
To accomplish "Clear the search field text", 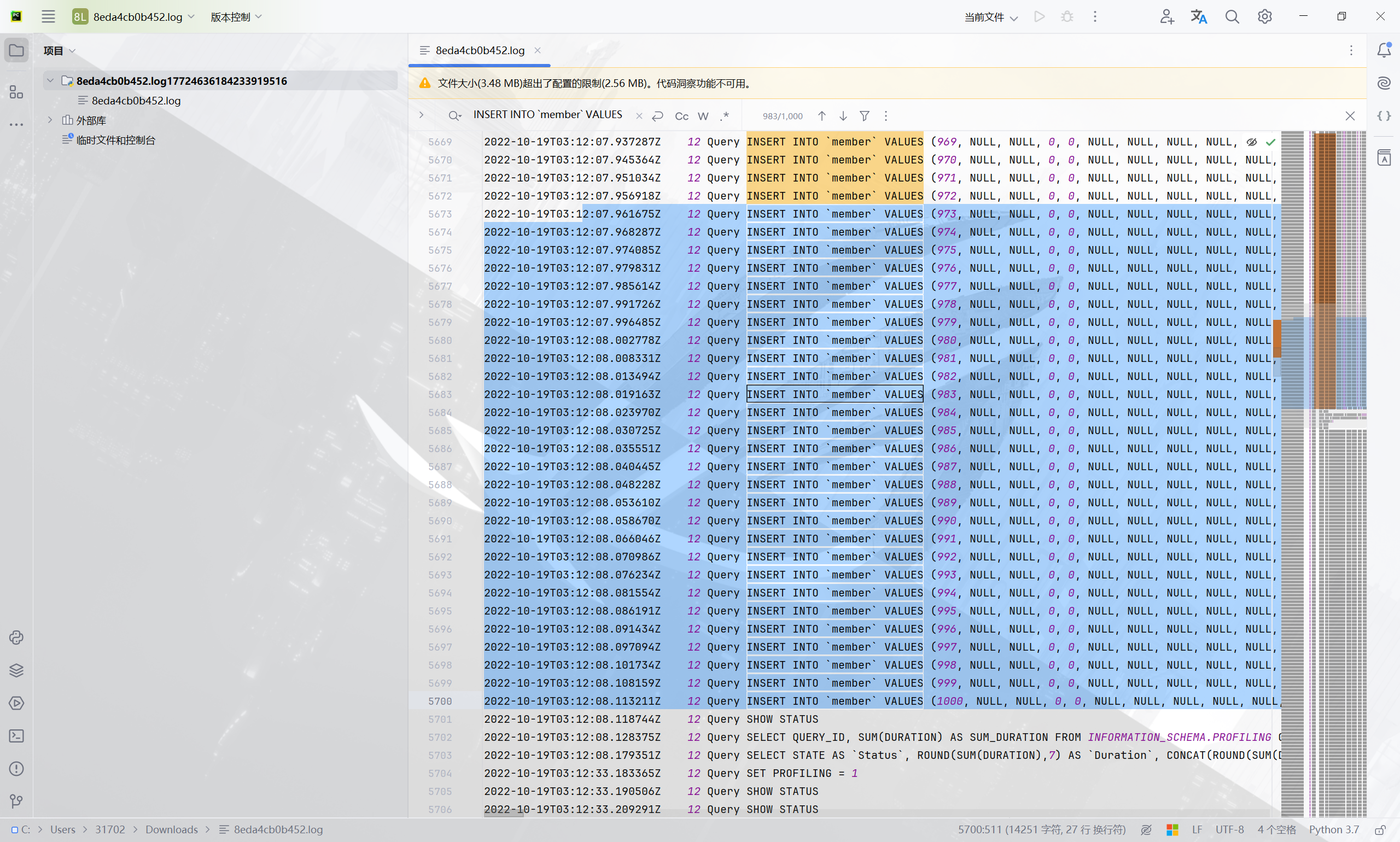I will (639, 116).
